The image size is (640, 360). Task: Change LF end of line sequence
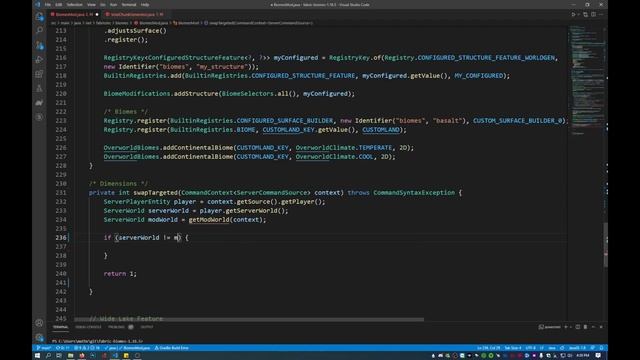(542, 348)
